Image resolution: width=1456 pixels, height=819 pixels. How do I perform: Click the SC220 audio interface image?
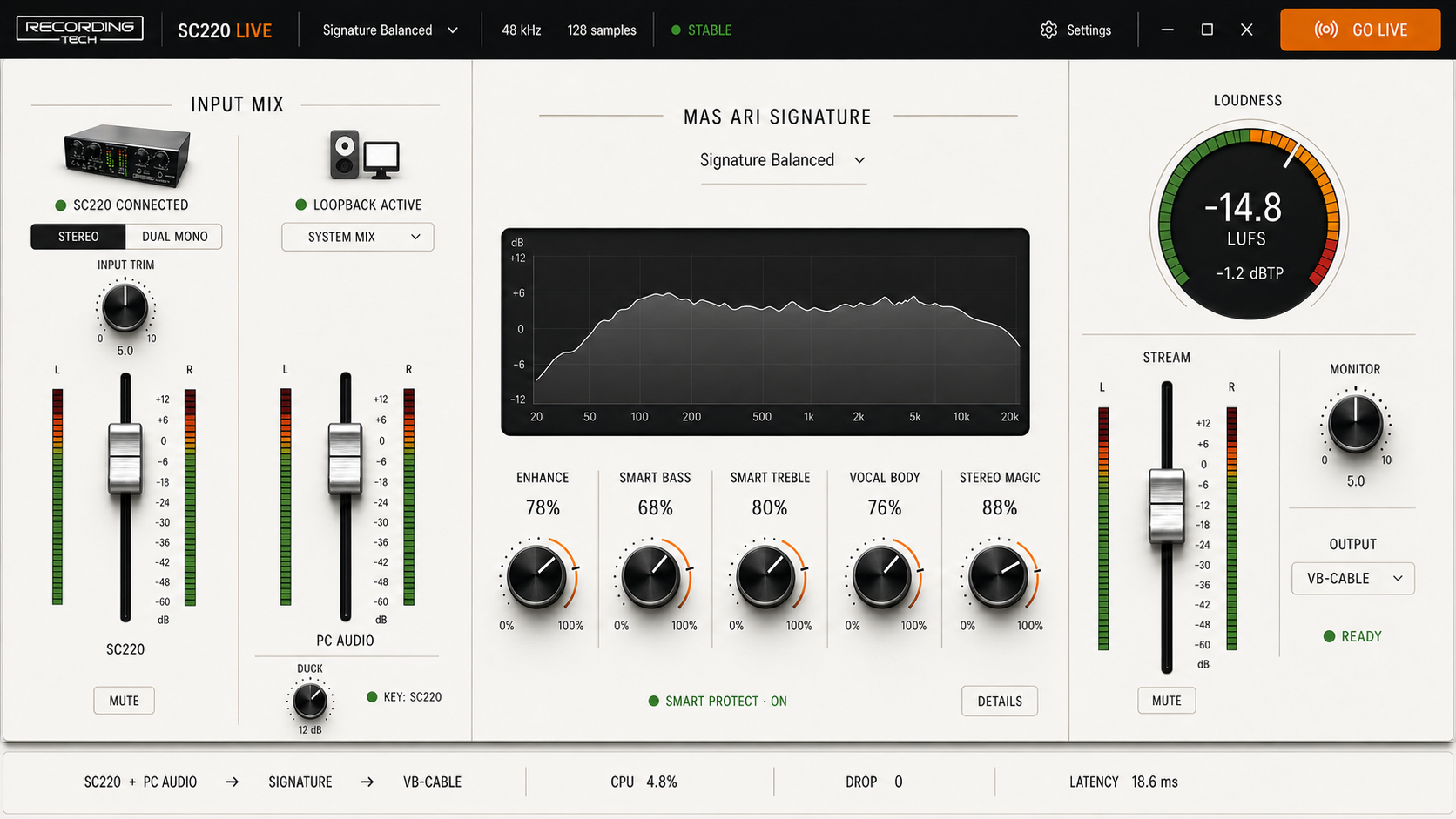point(126,156)
